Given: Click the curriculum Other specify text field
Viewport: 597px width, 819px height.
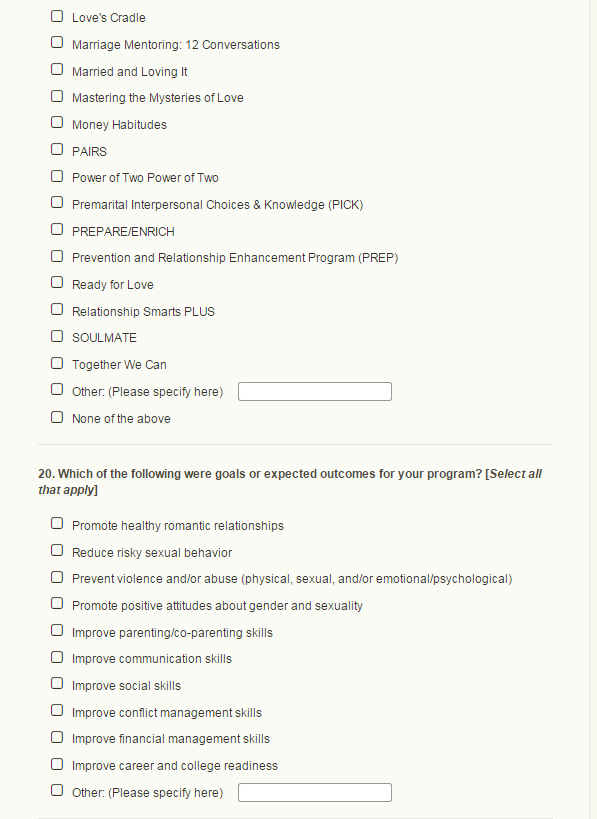Looking at the screenshot, I should click(x=315, y=392).
